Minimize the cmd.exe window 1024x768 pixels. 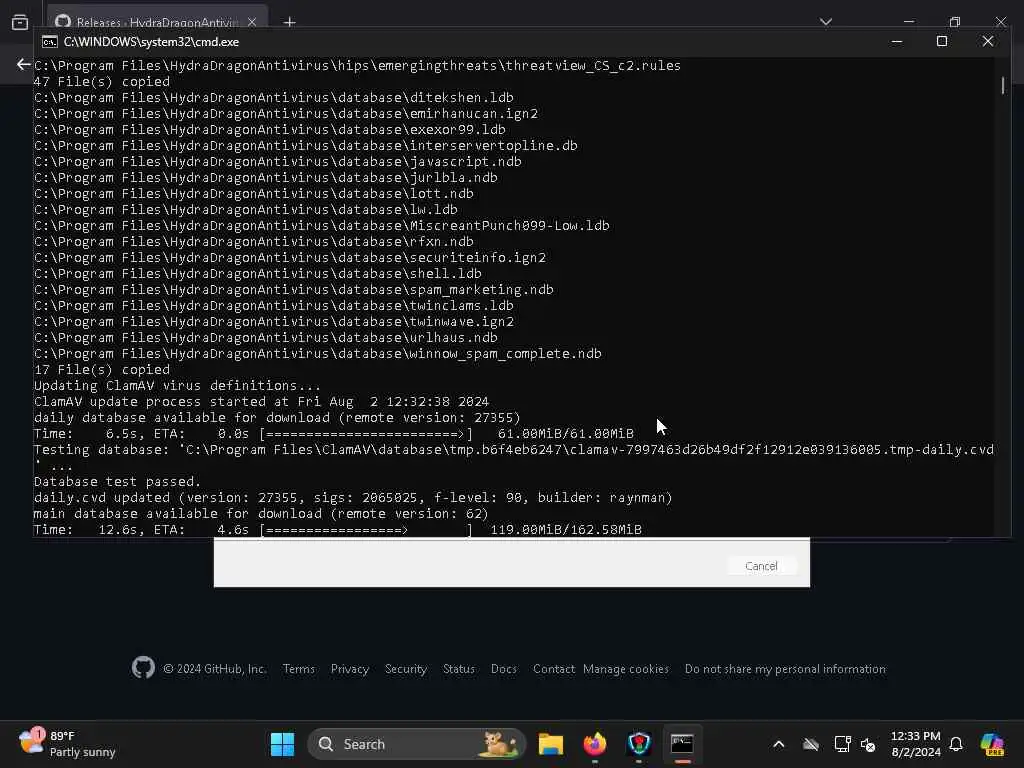897,42
